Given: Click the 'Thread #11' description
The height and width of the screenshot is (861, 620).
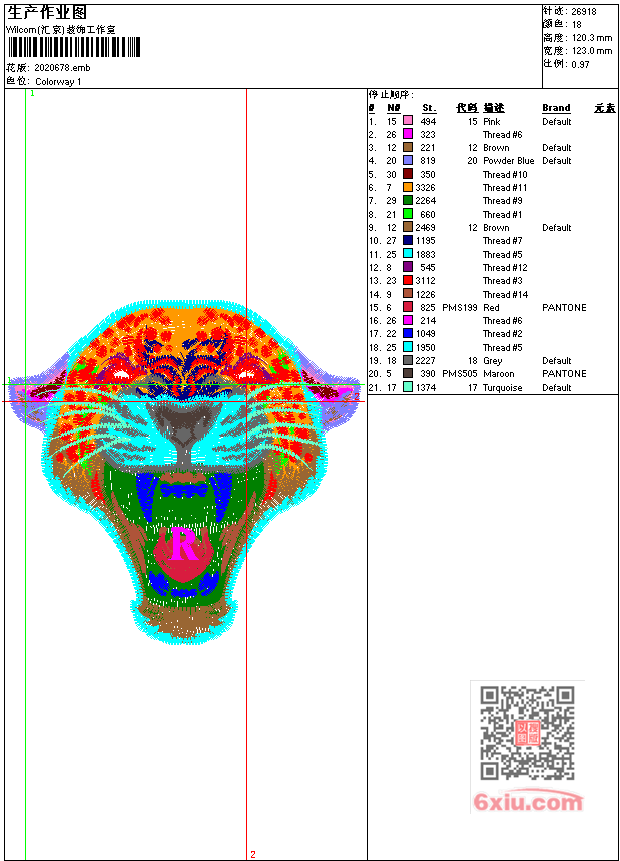Looking at the screenshot, I should tap(505, 187).
